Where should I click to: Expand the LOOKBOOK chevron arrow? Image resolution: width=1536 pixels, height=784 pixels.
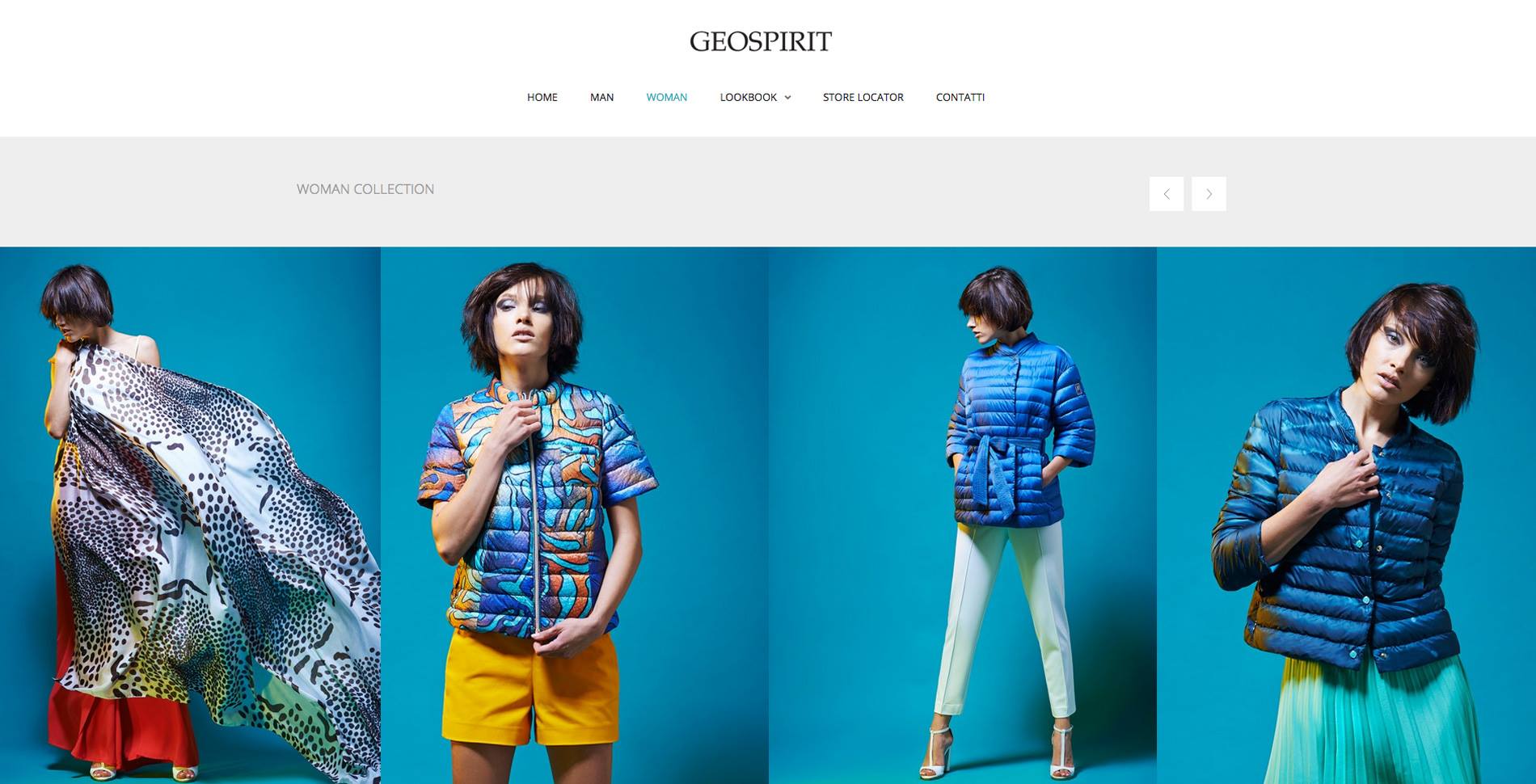pos(787,98)
